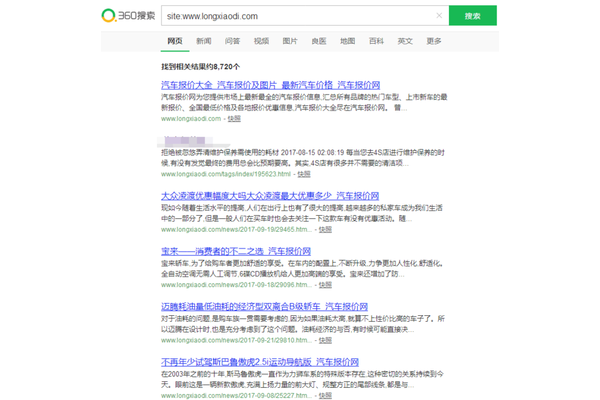The image size is (600, 400).
Task: Select the 视频 tab
Action: click(261, 41)
